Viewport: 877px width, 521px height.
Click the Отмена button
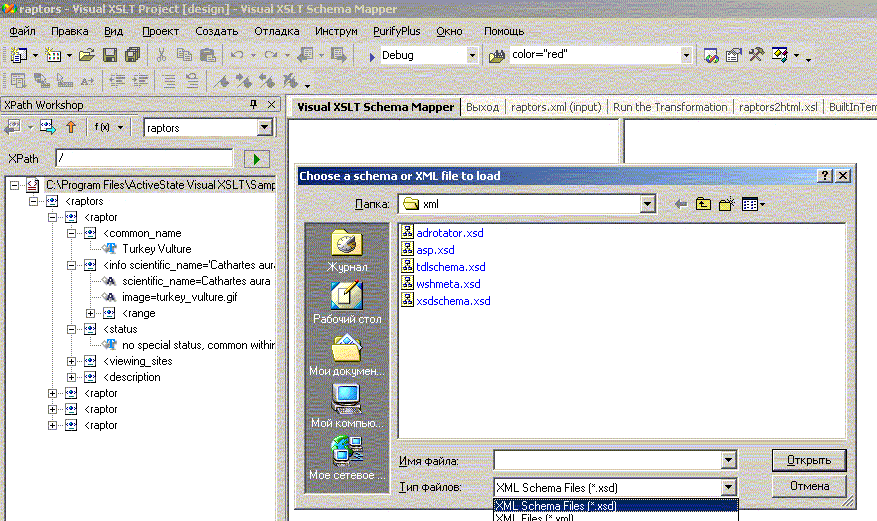click(x=809, y=486)
